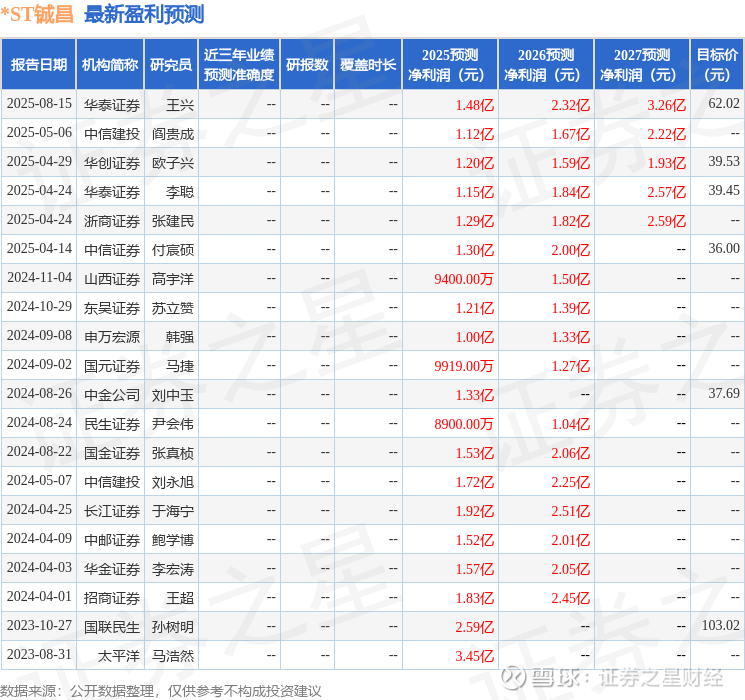Click analyst name 鲍学博
This screenshot has width=745, height=700.
point(172,540)
